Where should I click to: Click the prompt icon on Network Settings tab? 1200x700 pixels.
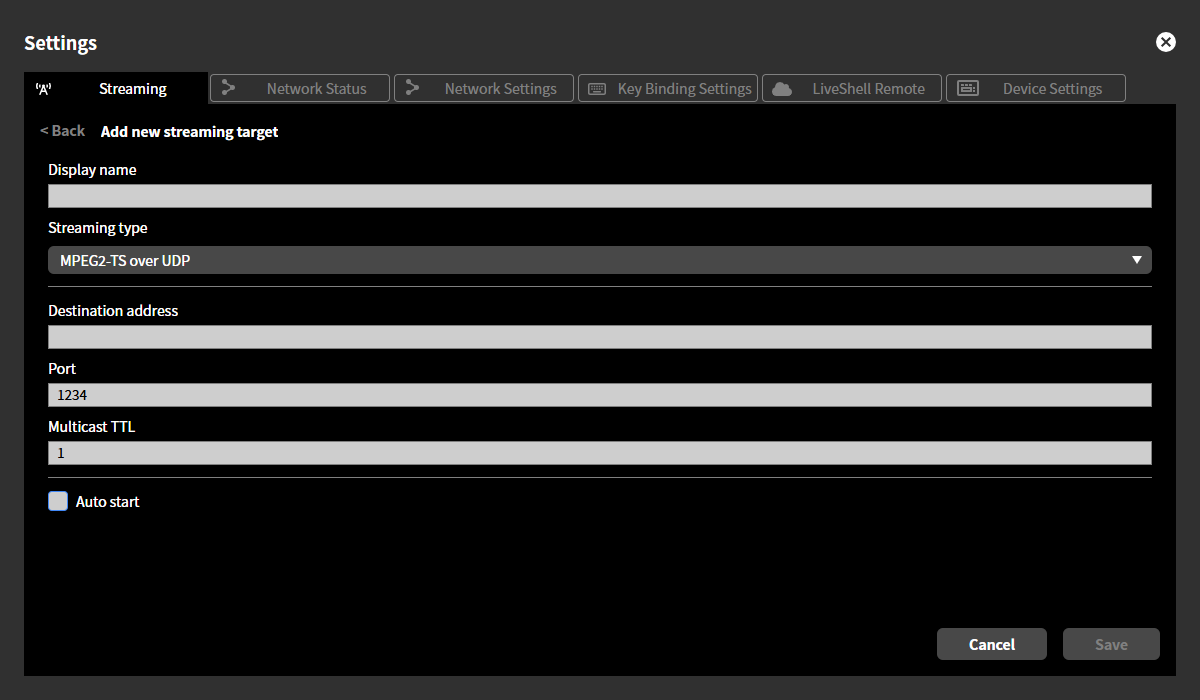click(x=414, y=88)
